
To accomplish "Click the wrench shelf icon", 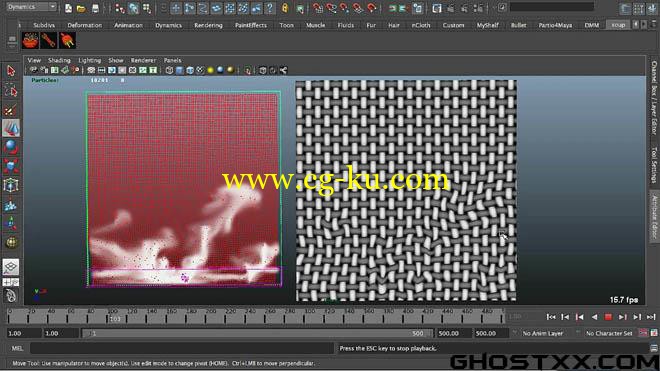I will (48, 41).
